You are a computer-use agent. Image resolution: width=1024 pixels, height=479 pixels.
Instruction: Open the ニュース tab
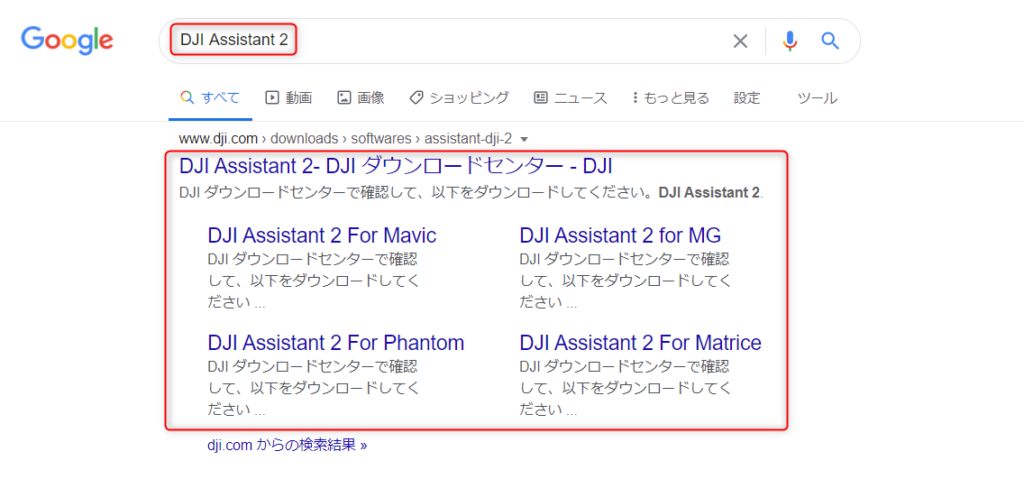click(570, 98)
